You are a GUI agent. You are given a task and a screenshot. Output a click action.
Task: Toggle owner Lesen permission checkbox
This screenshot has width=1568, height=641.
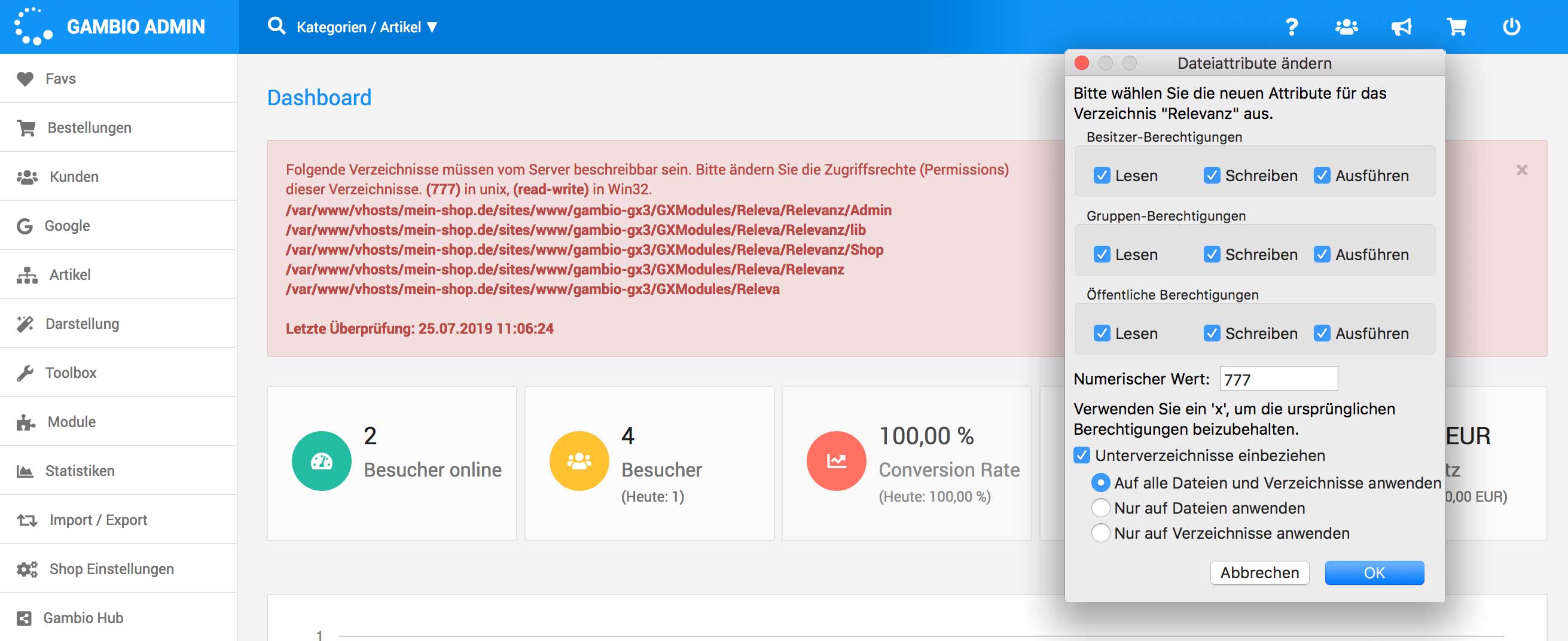tap(1102, 176)
